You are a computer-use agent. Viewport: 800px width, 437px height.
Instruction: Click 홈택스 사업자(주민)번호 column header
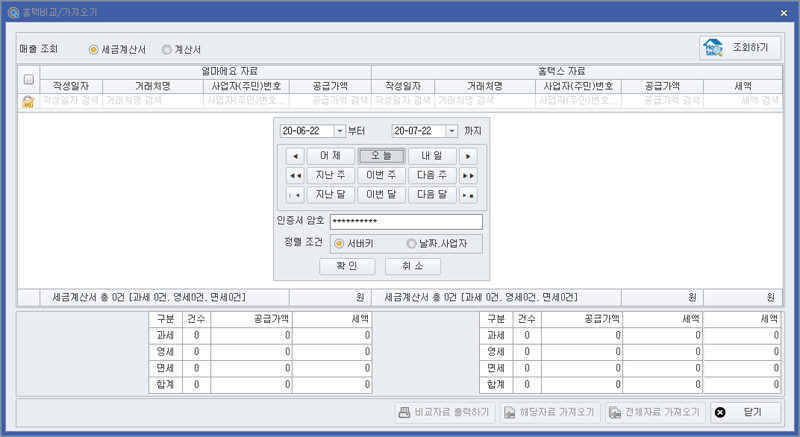pos(578,86)
